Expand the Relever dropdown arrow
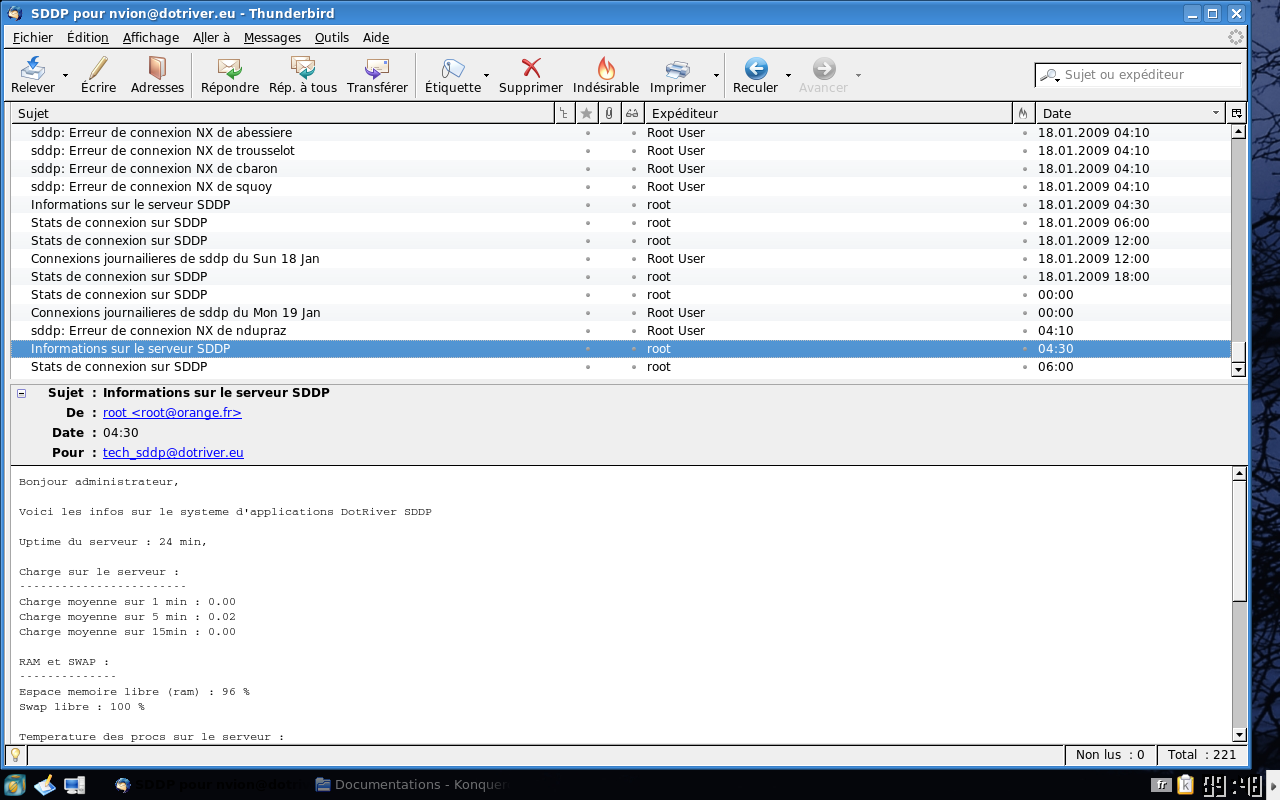The height and width of the screenshot is (800, 1280). (x=66, y=76)
